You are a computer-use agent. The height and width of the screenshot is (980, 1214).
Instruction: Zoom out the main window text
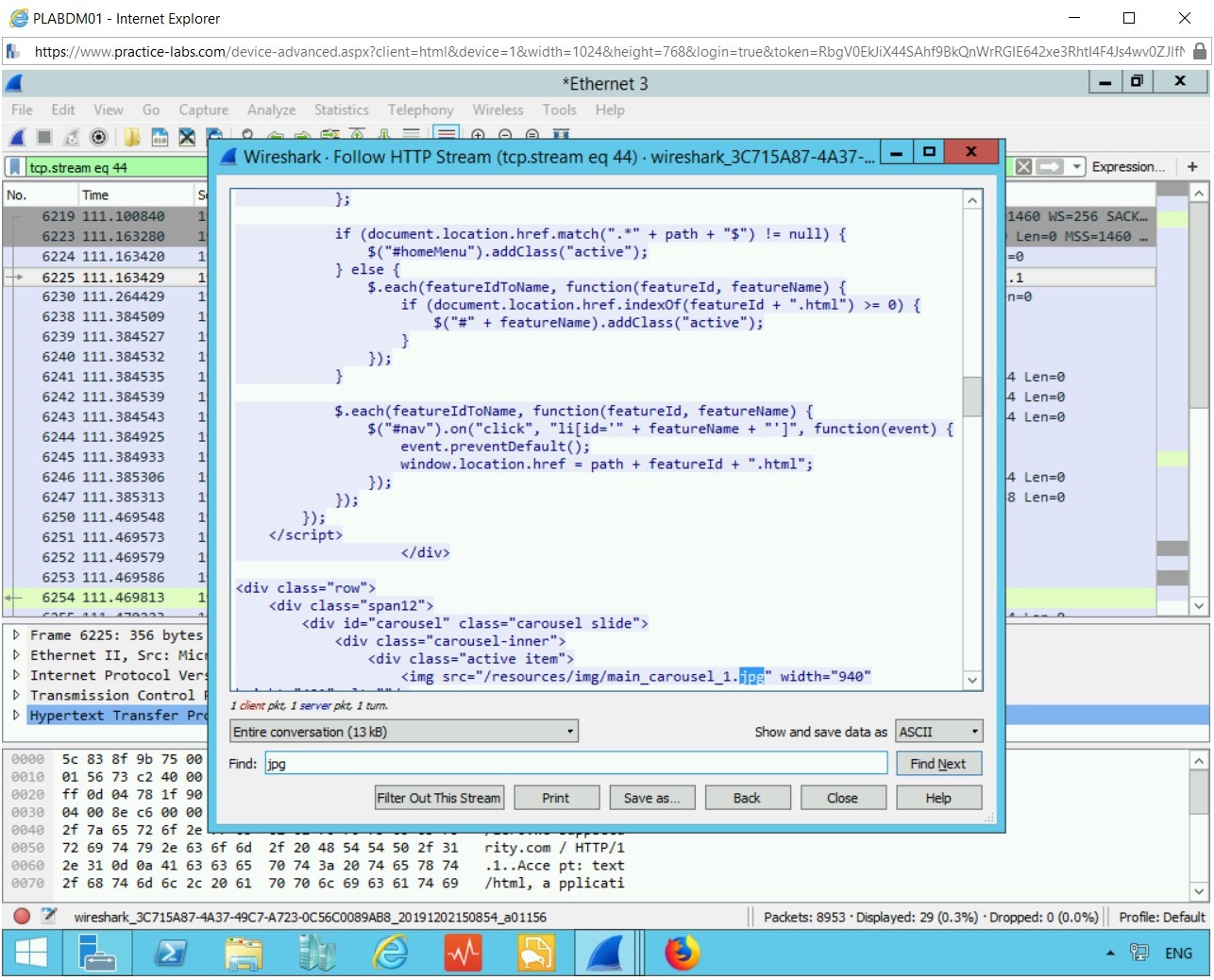[x=505, y=136]
